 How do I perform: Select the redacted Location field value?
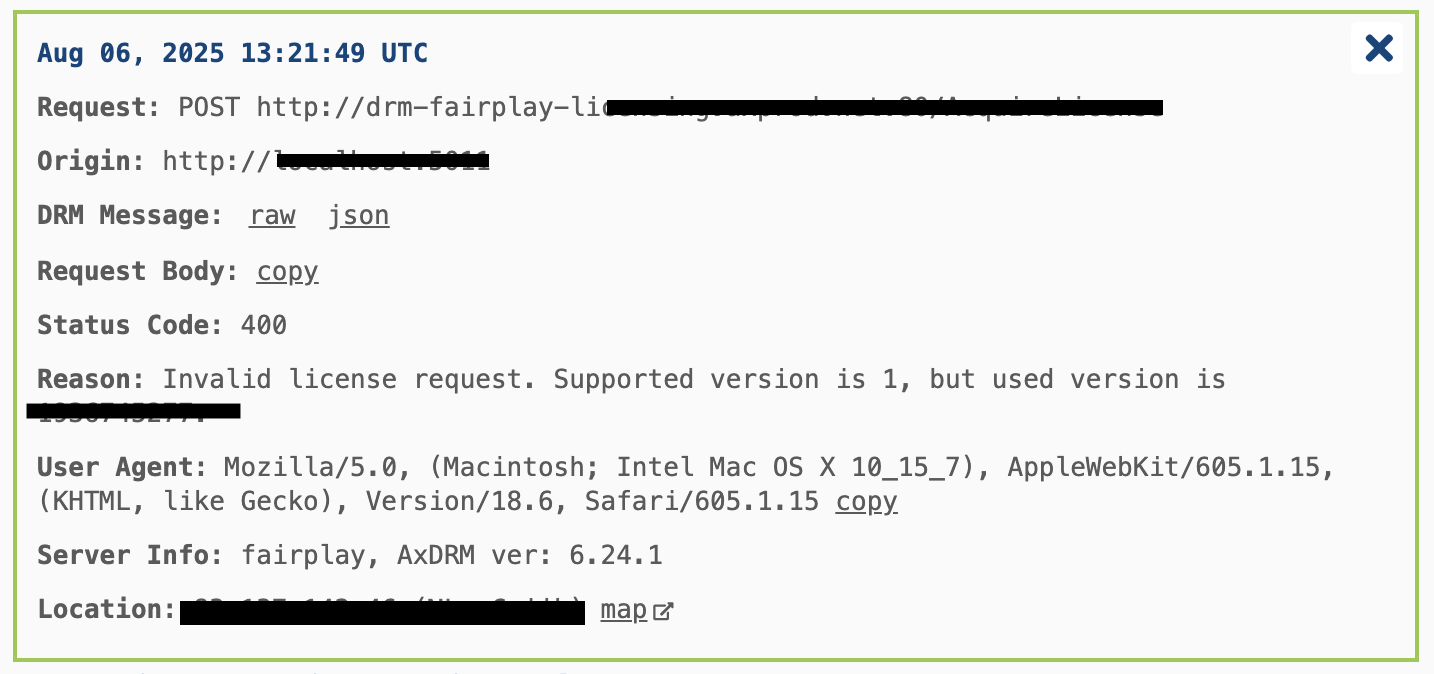(382, 610)
